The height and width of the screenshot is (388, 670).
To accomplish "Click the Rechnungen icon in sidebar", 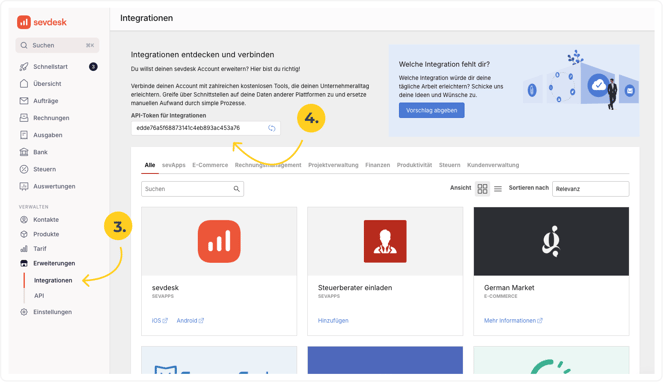I will [x=24, y=118].
